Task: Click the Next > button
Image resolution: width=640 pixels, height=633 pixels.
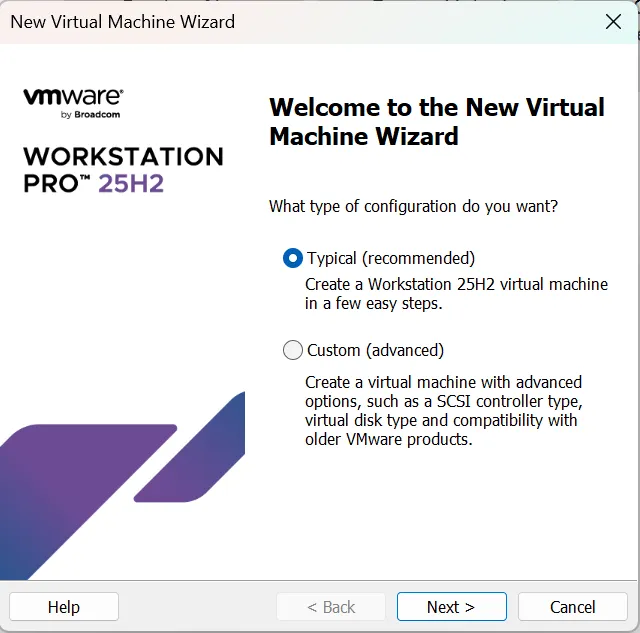Action: 451,607
